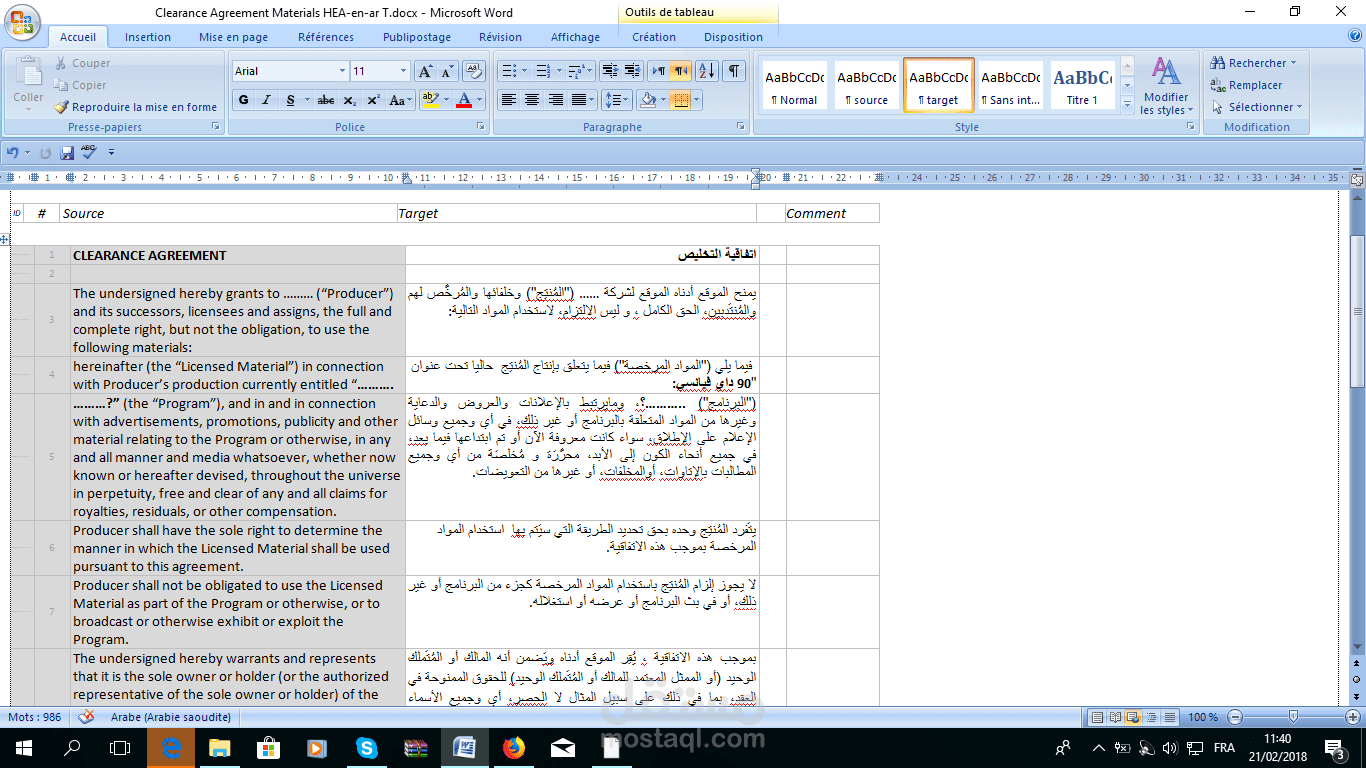Open Modifier les styles menu
1366x768 pixels.
coord(1165,86)
